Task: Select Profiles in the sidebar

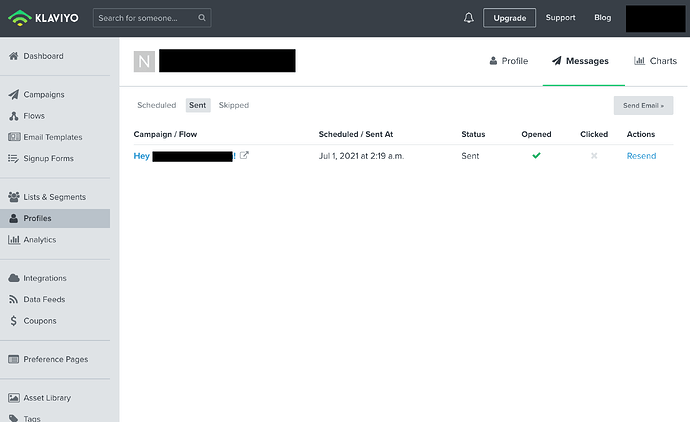Action: 55,218
